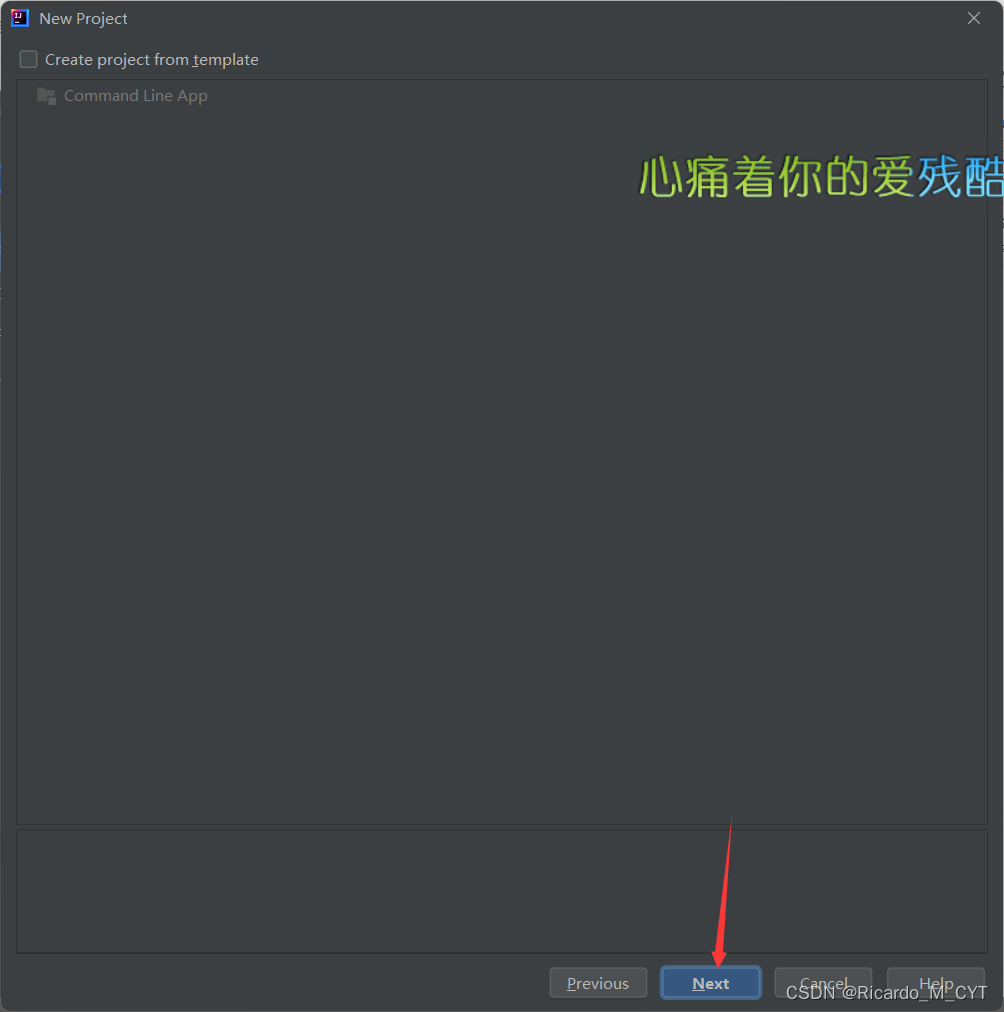Go back with the Previous button
Viewport: 1004px width, 1012px height.
point(598,982)
